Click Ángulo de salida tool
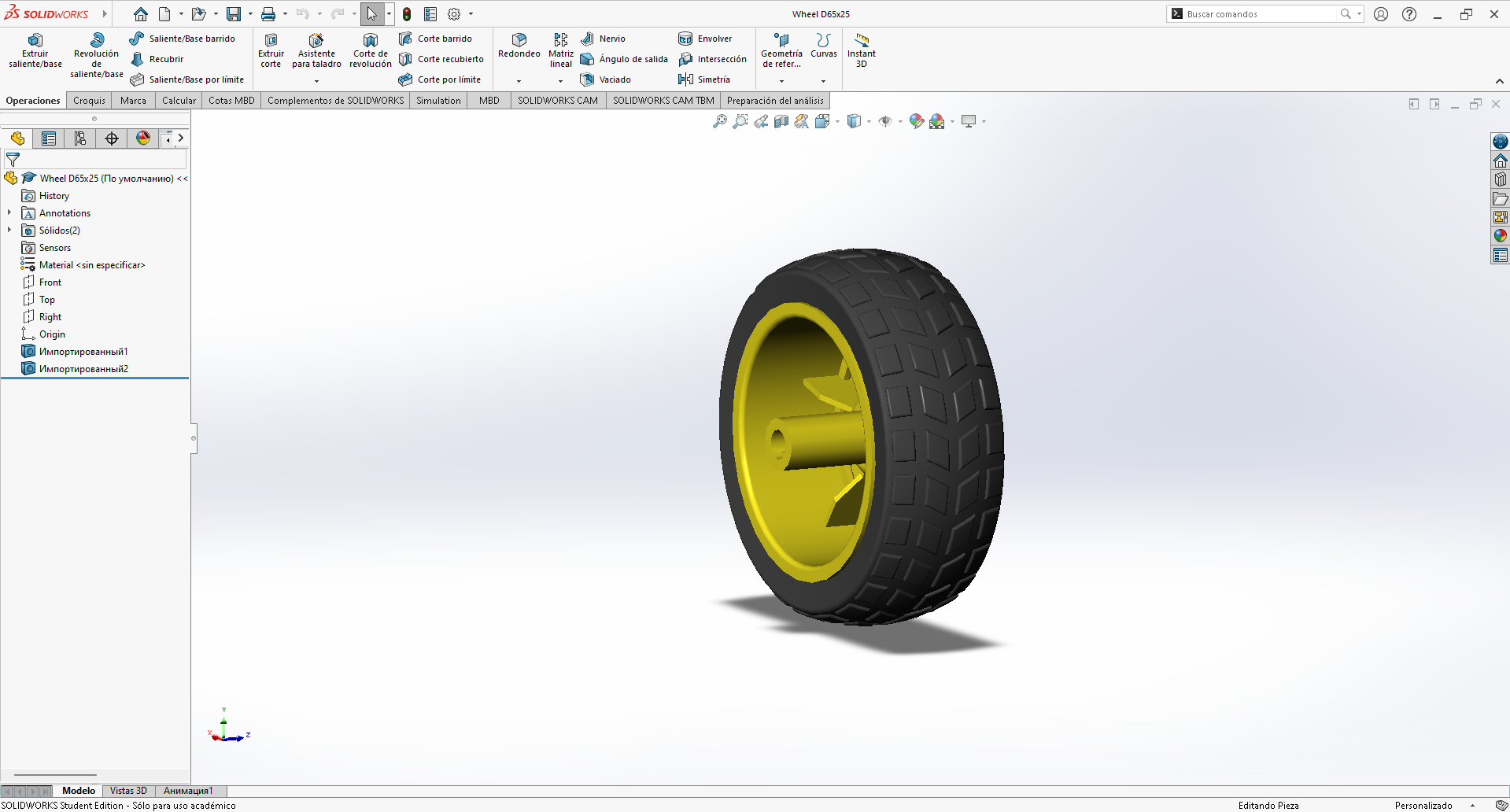This screenshot has width=1510, height=812. tap(624, 59)
